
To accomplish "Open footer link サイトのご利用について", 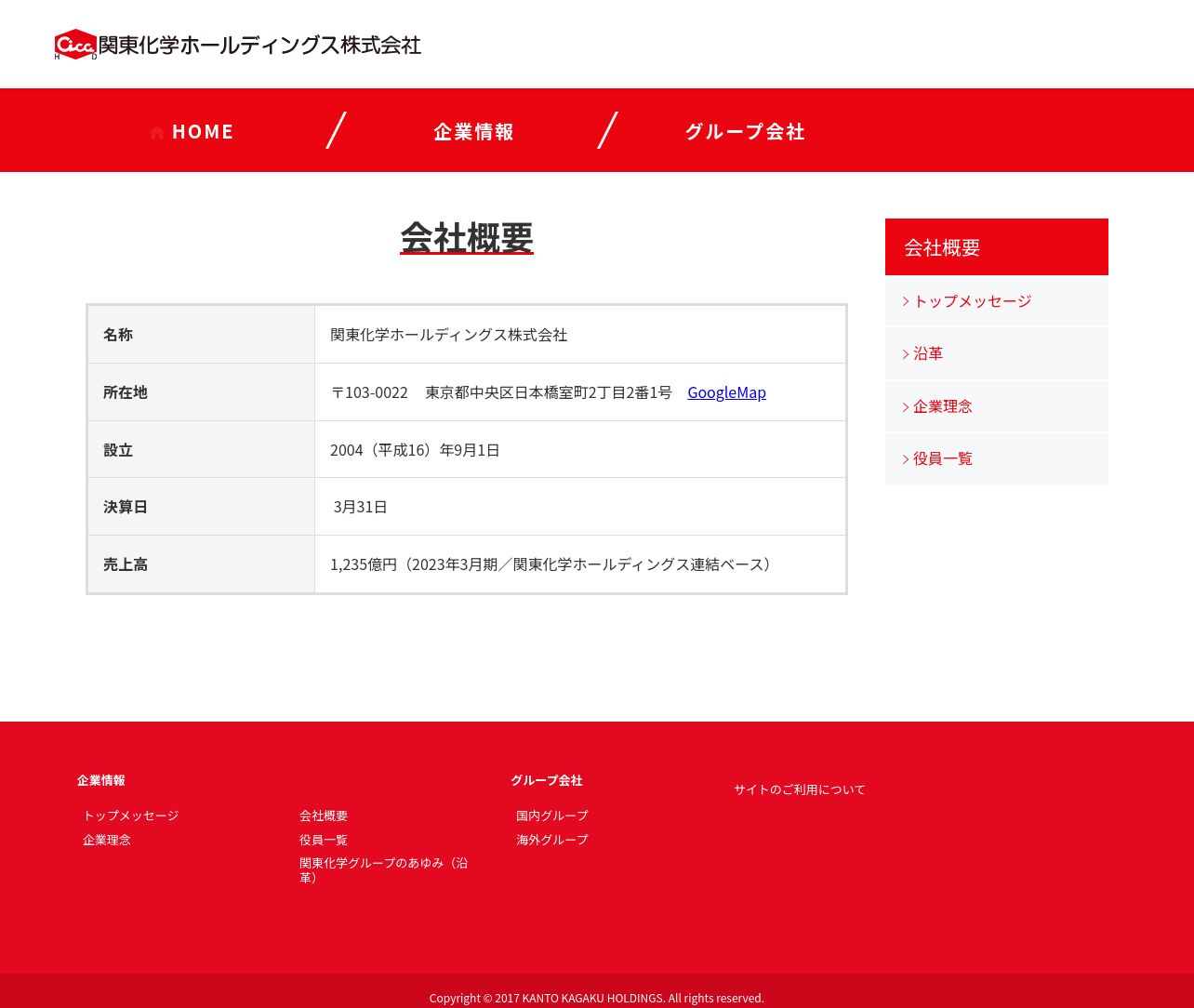I will click(800, 789).
